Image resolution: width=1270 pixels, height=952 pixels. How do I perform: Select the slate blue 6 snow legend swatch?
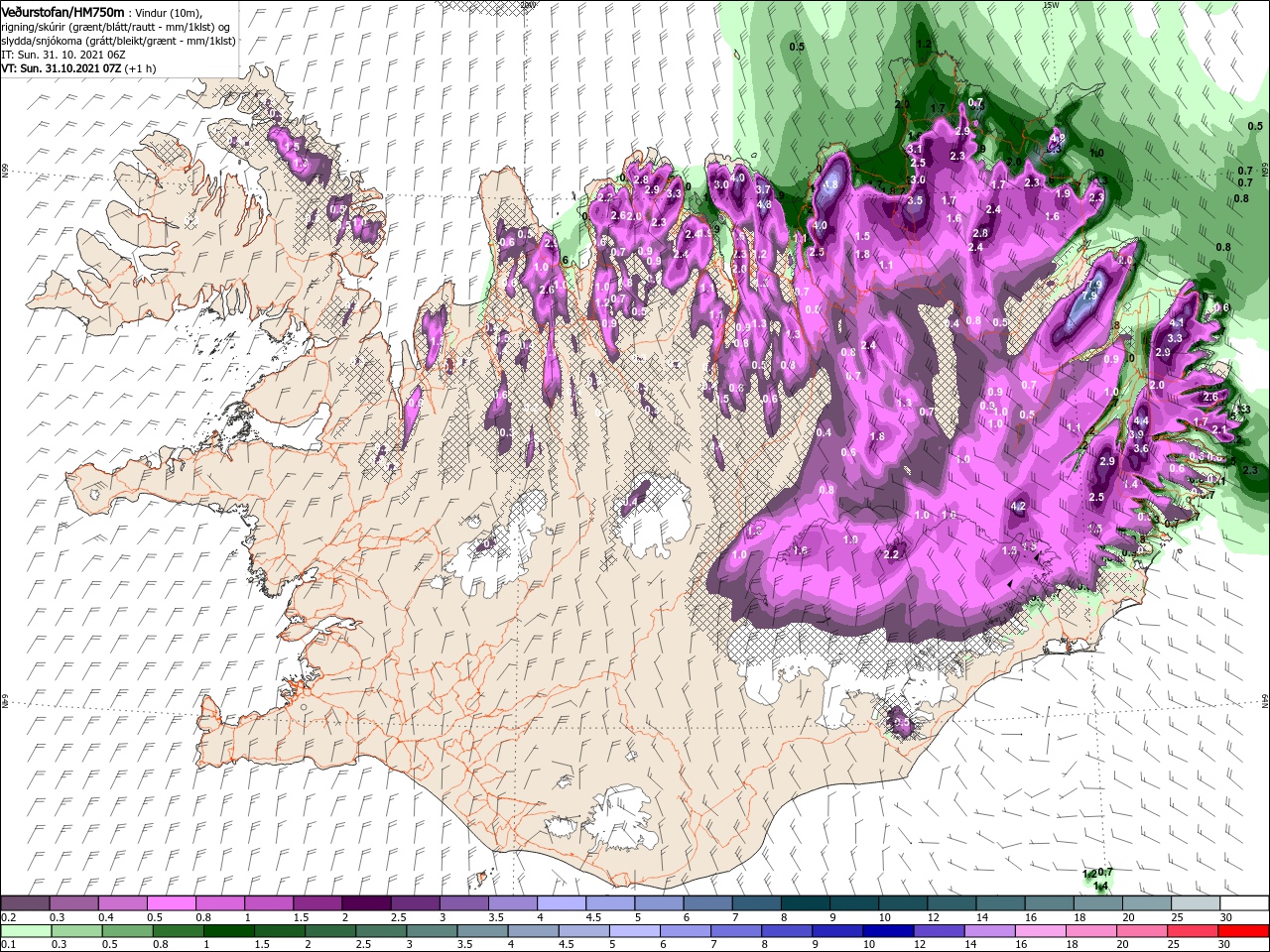(x=708, y=902)
